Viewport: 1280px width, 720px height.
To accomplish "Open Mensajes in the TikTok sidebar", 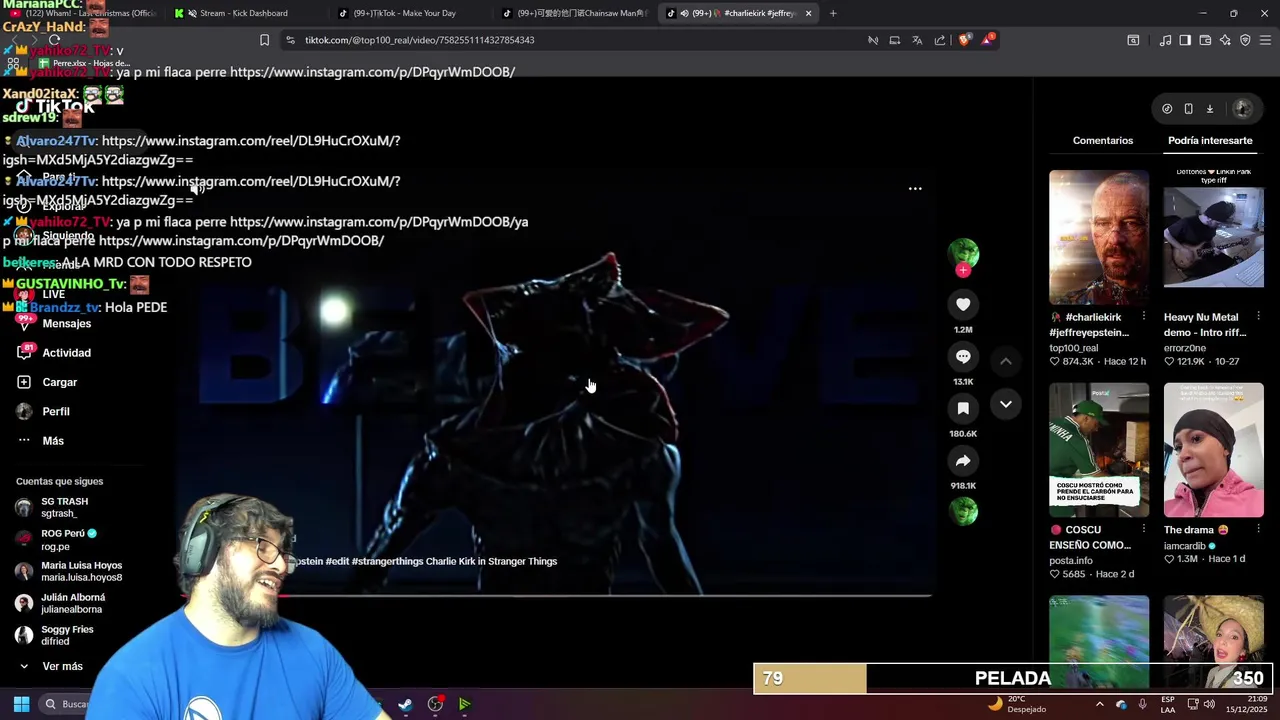I will [x=66, y=324].
